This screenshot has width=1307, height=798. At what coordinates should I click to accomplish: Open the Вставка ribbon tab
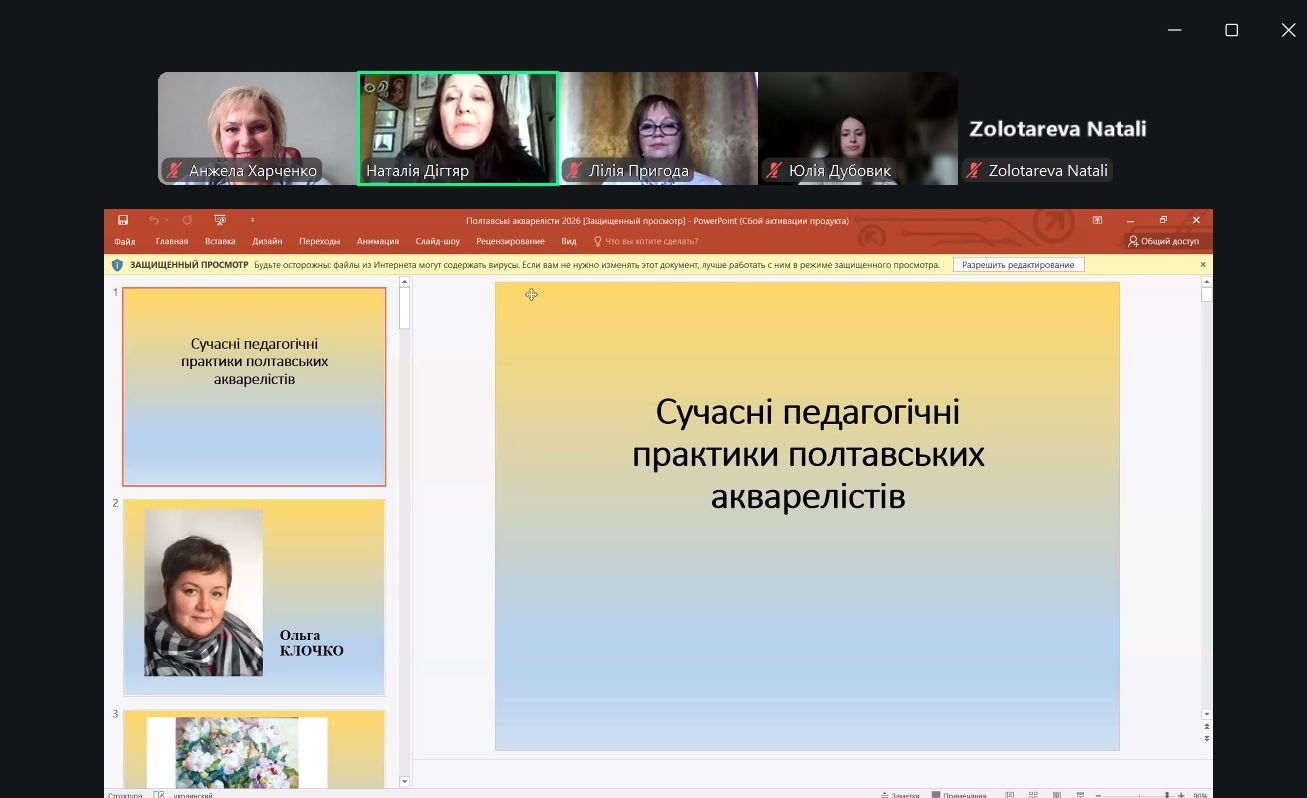pyautogui.click(x=220, y=241)
